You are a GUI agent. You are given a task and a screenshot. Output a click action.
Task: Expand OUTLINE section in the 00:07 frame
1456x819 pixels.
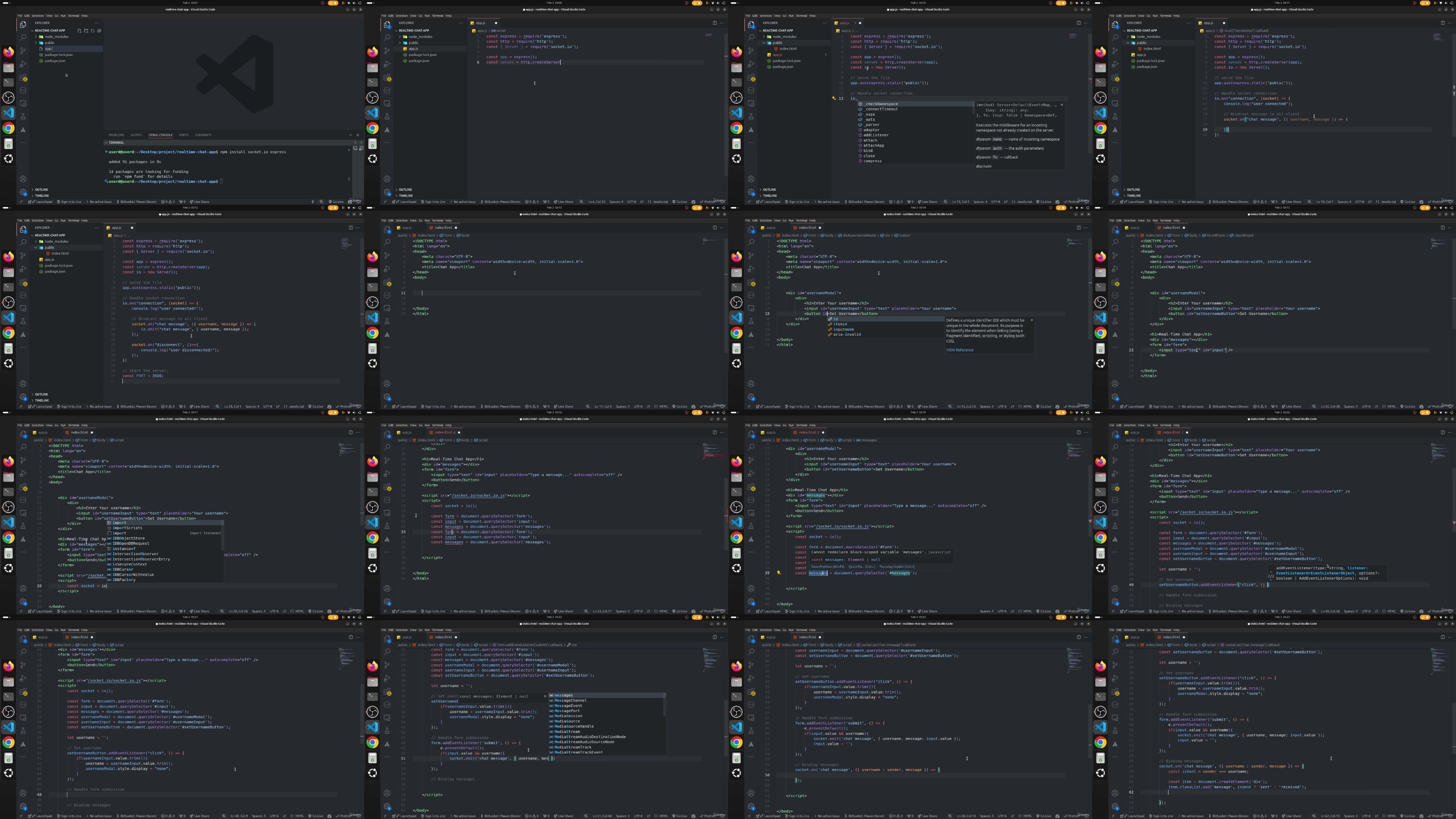click(42, 190)
